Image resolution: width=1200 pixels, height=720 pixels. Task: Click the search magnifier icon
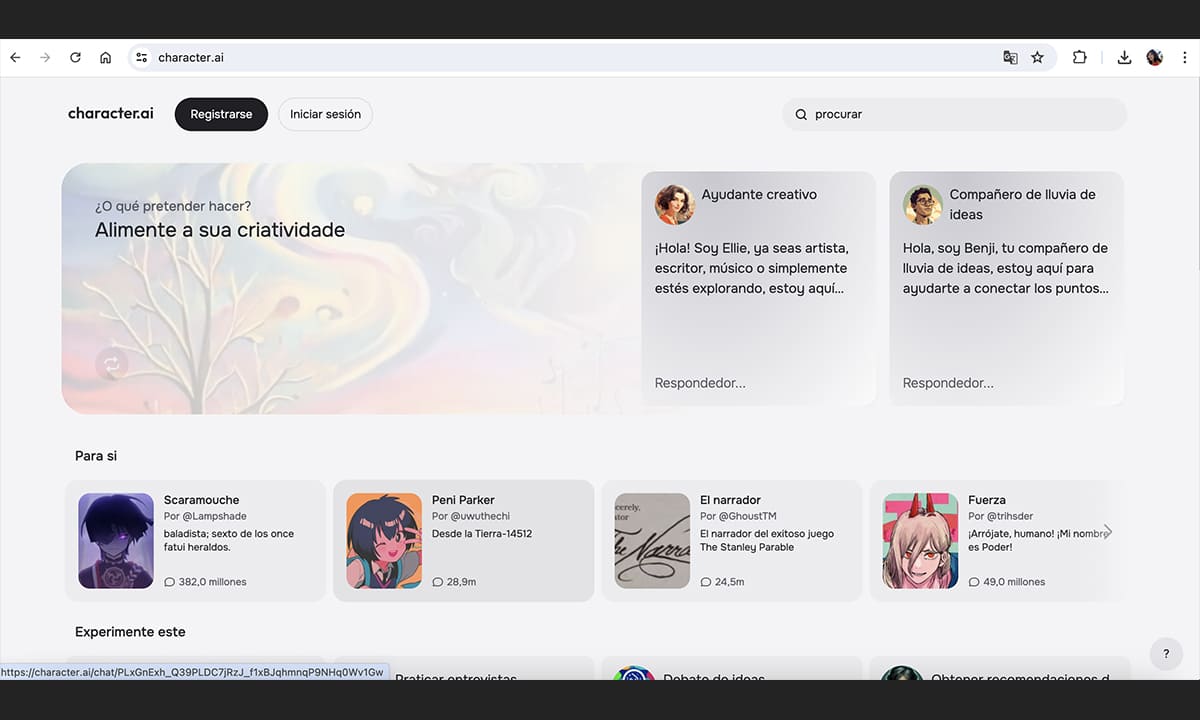801,115
